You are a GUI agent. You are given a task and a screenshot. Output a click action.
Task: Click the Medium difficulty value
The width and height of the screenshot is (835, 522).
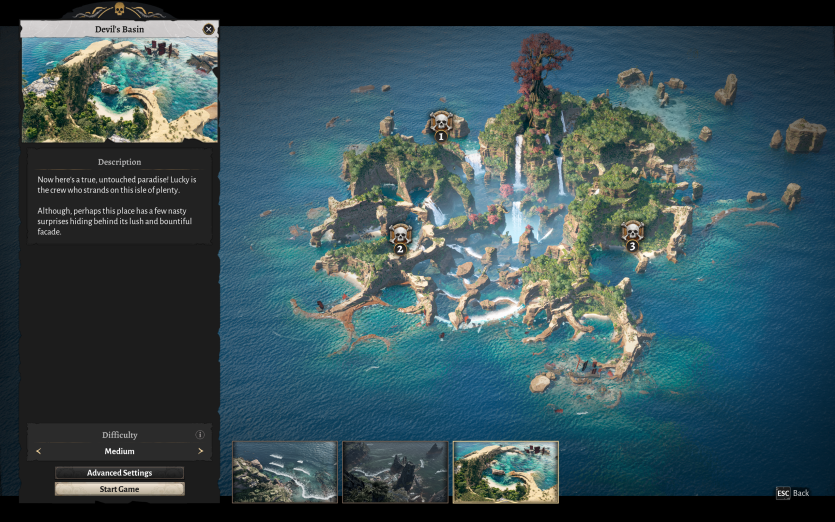pos(119,451)
